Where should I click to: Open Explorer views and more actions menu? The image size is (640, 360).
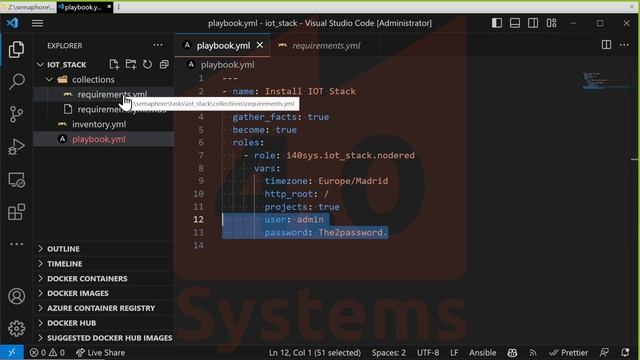point(158,45)
